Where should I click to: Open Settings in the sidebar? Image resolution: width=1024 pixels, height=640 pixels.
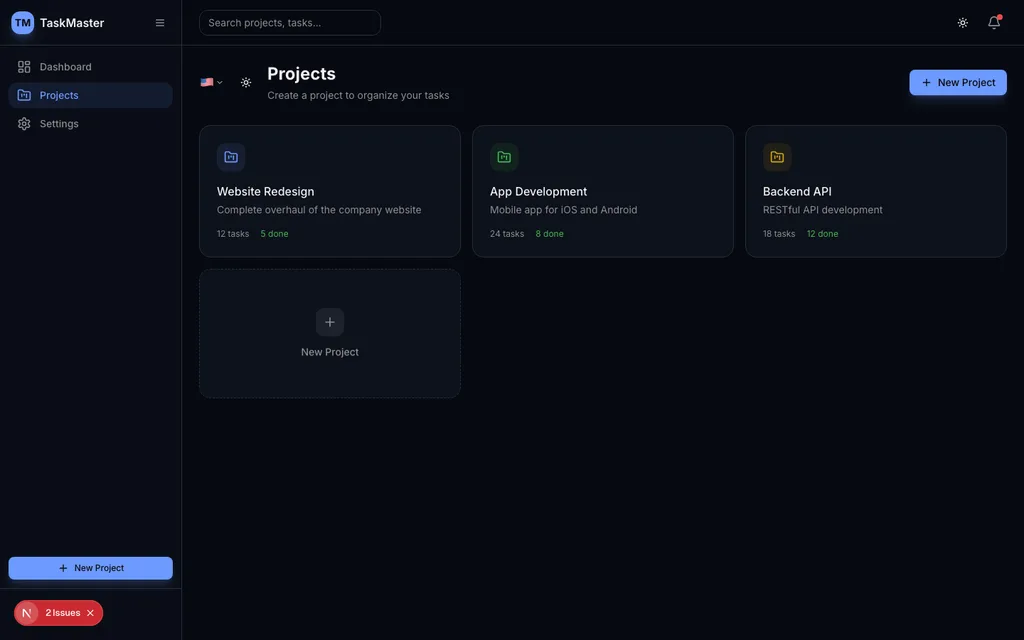pyautogui.click(x=91, y=123)
